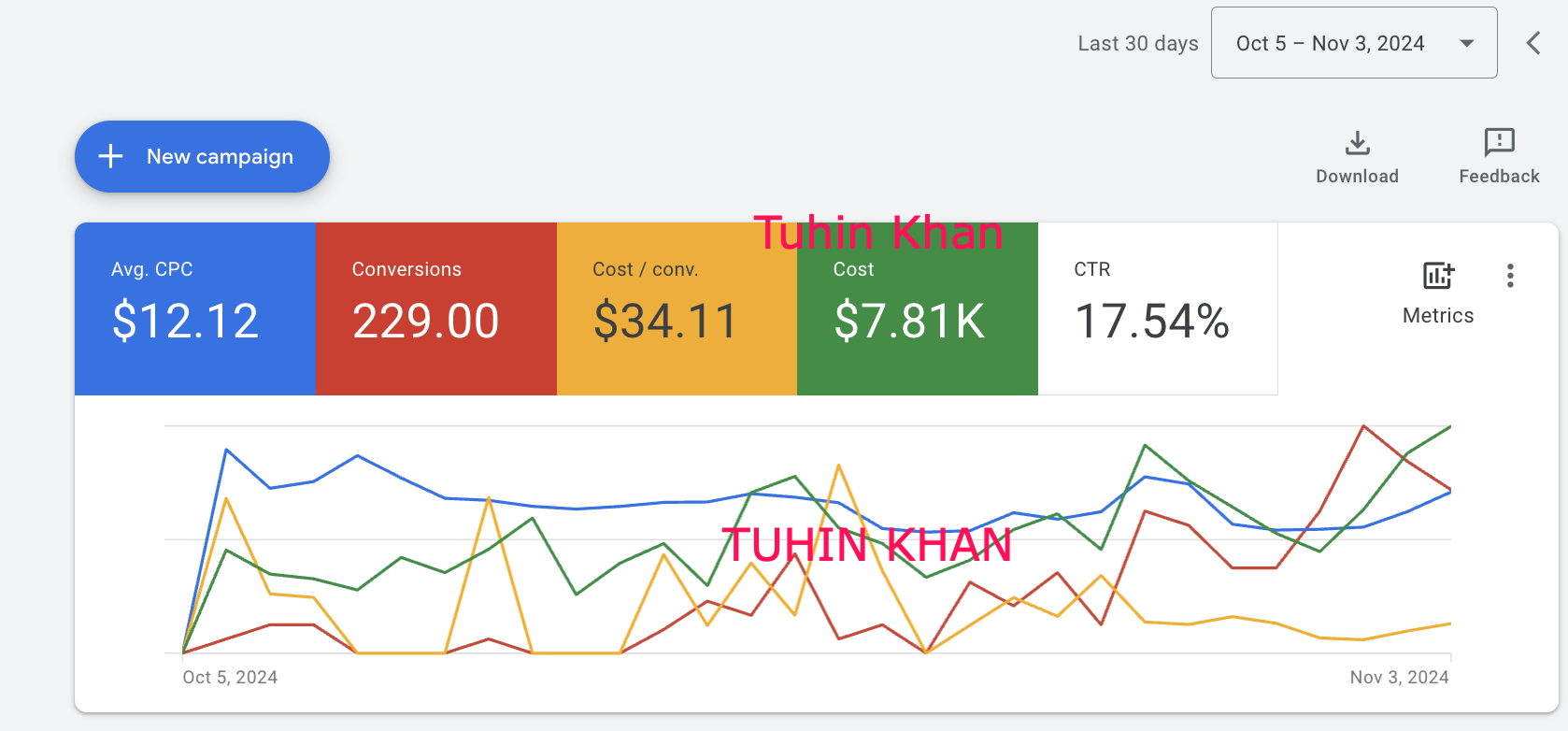Click the date range dropdown arrow

1467,44
